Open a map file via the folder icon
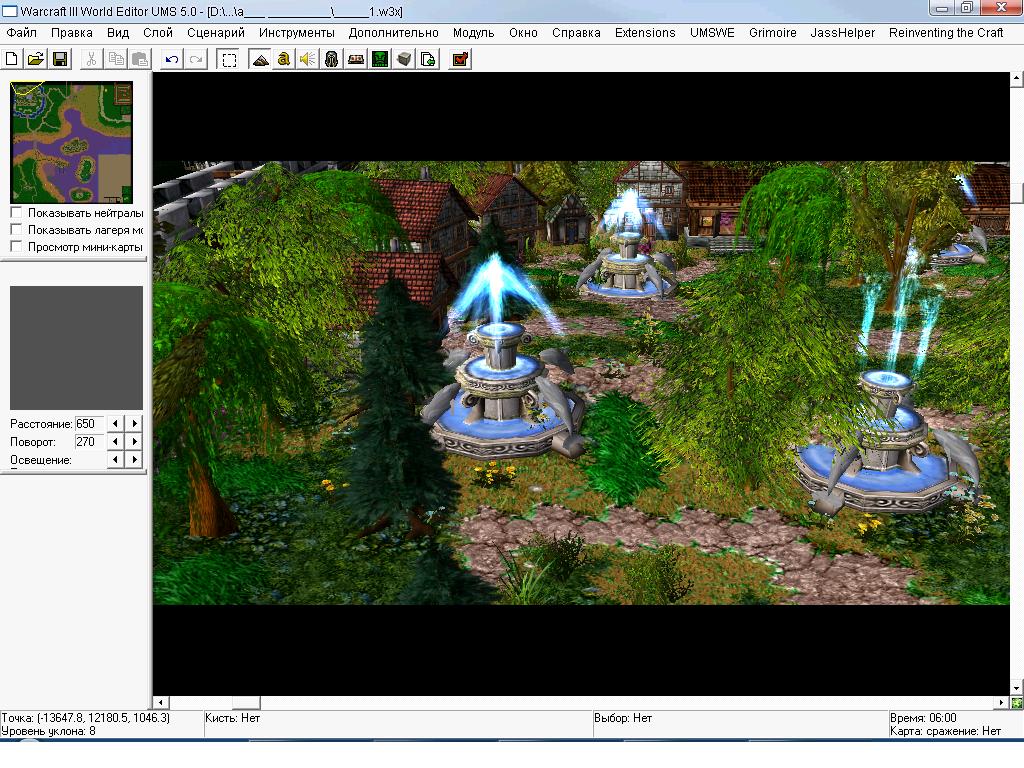 click(36, 59)
